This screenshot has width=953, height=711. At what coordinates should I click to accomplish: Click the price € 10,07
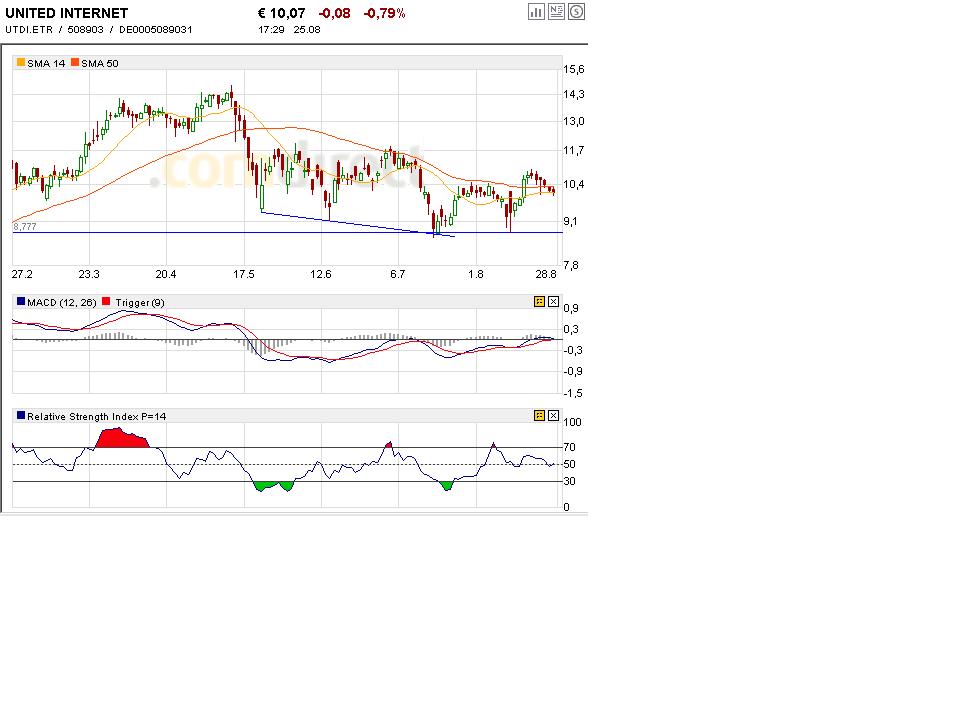(282, 13)
